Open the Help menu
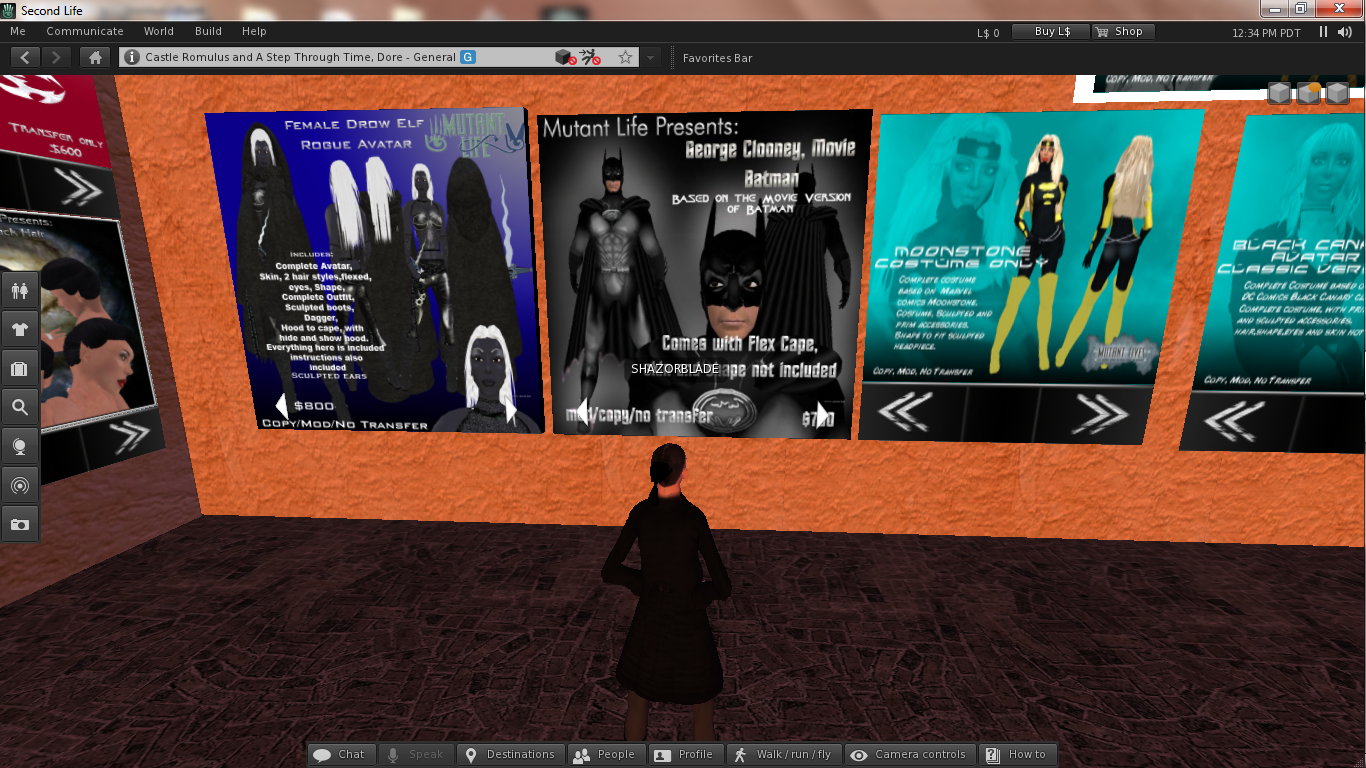 click(x=254, y=31)
